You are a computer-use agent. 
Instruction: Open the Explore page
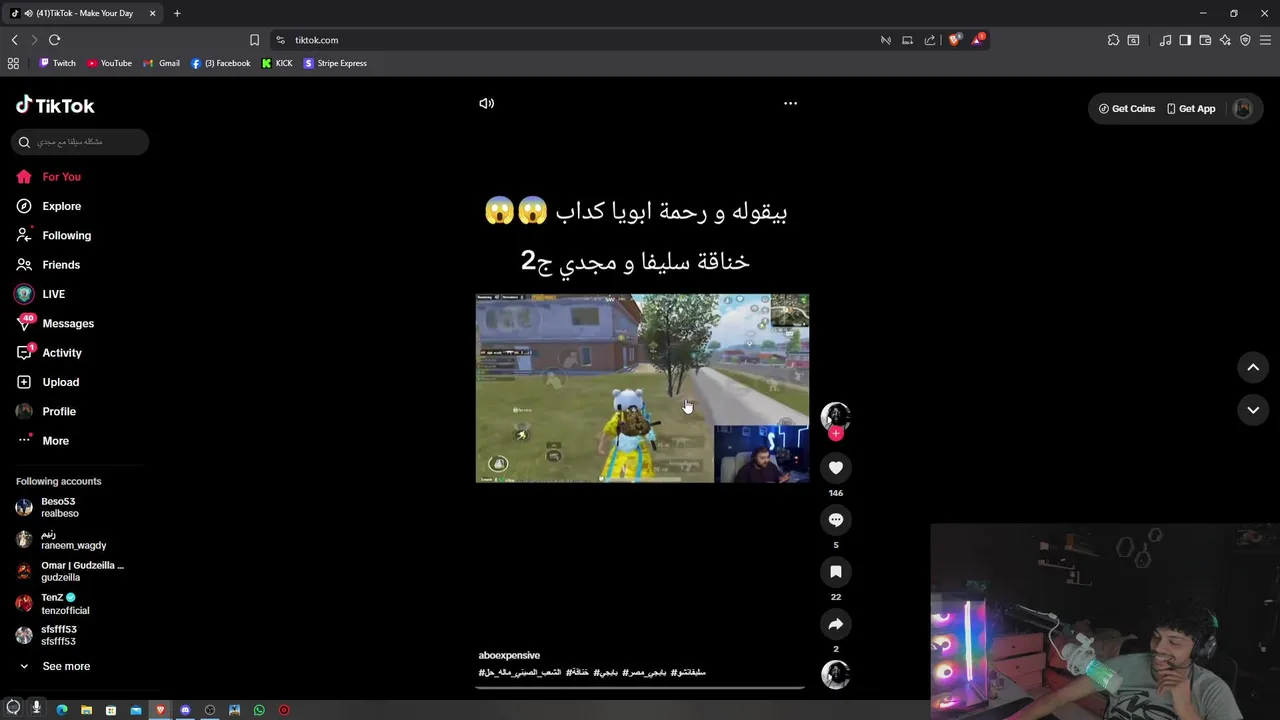pos(48,206)
